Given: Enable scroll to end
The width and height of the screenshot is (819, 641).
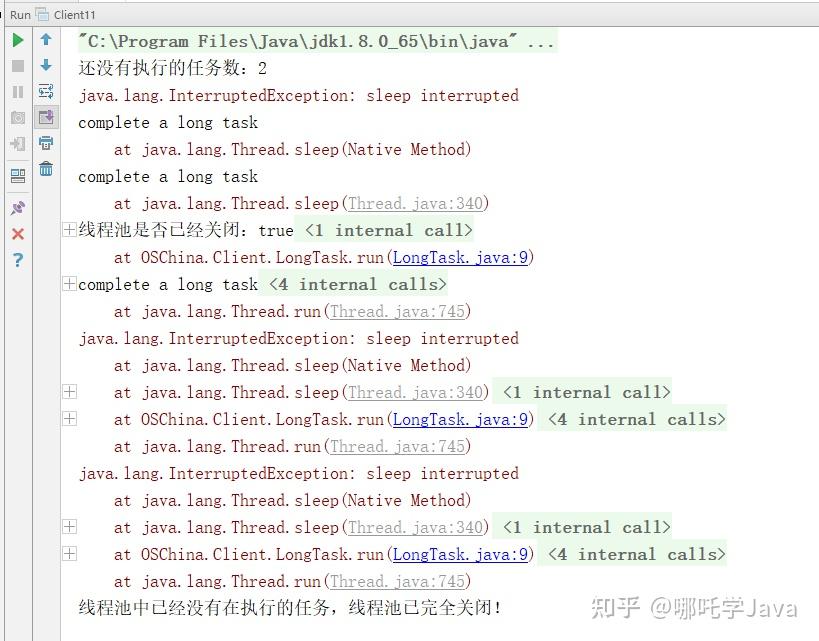Looking at the screenshot, I should pos(46,117).
